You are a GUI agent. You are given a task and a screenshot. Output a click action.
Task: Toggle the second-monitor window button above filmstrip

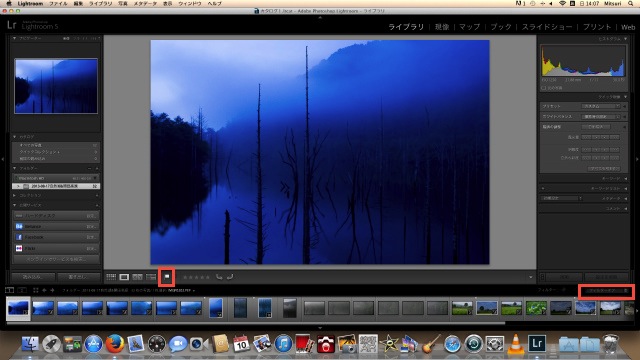22,290
